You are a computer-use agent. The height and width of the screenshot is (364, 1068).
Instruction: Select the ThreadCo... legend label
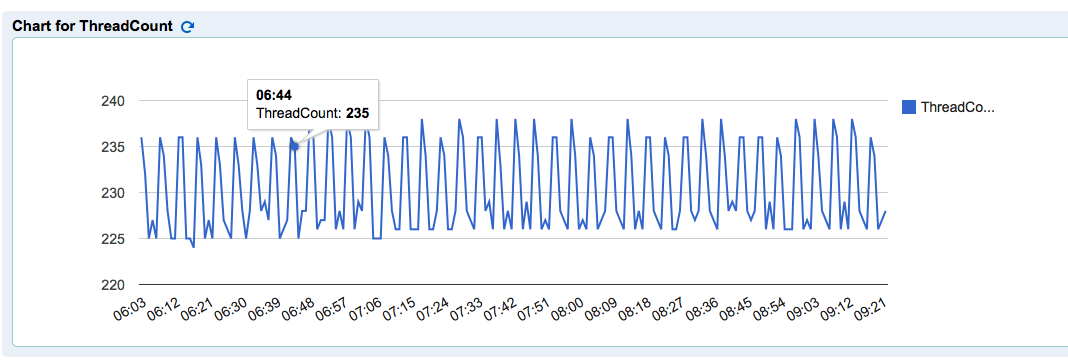tap(958, 107)
